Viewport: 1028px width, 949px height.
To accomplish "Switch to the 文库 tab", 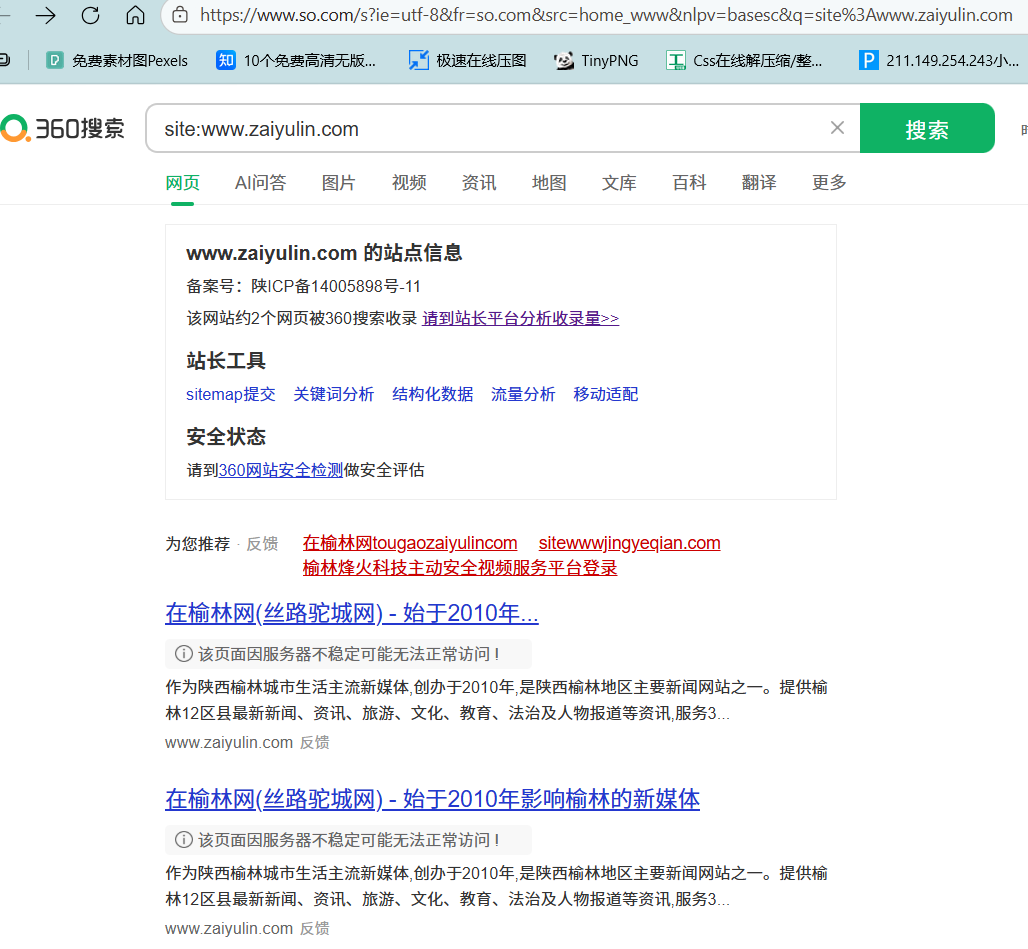I will (619, 183).
